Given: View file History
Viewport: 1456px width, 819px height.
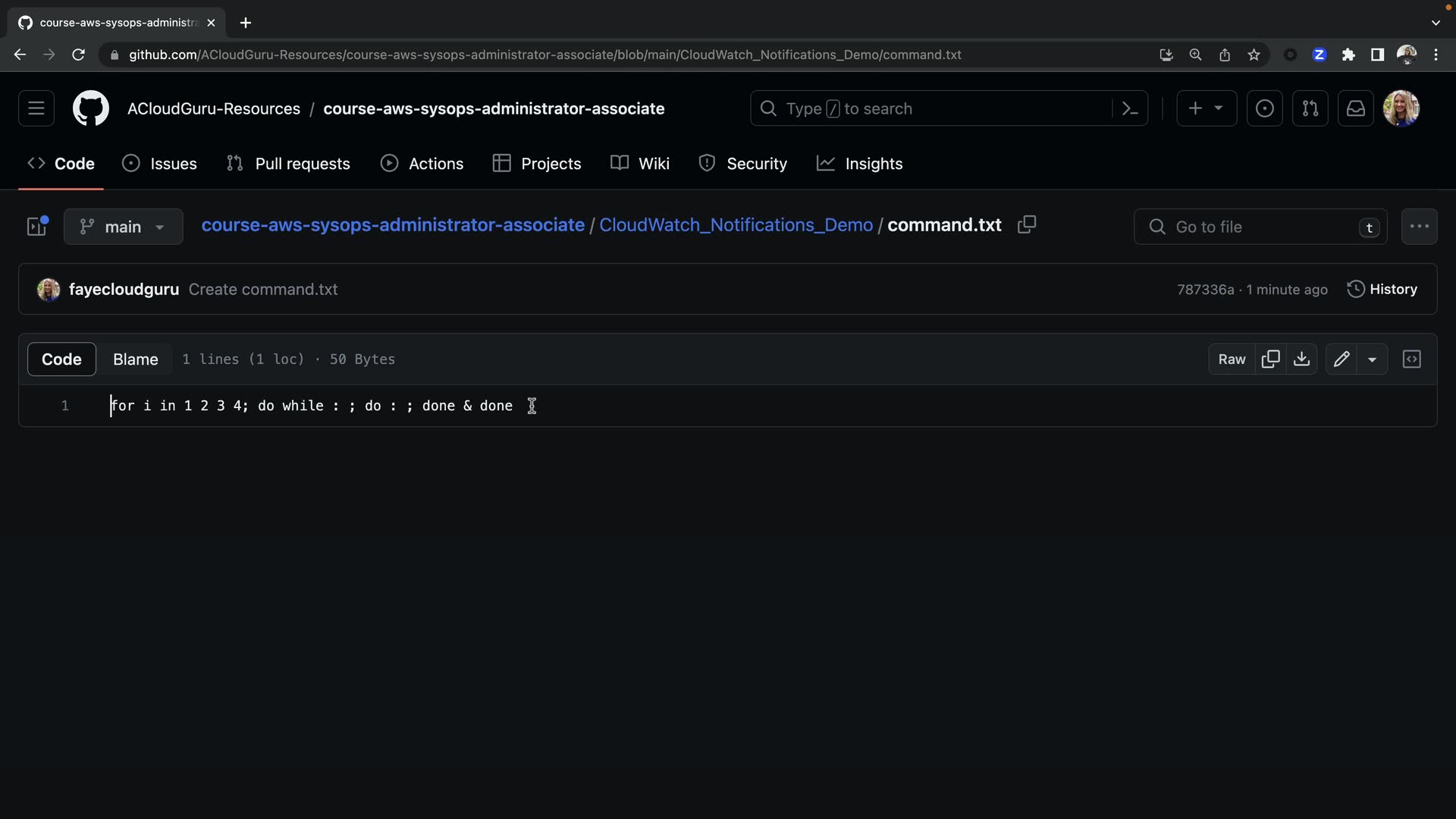Looking at the screenshot, I should tap(1382, 289).
